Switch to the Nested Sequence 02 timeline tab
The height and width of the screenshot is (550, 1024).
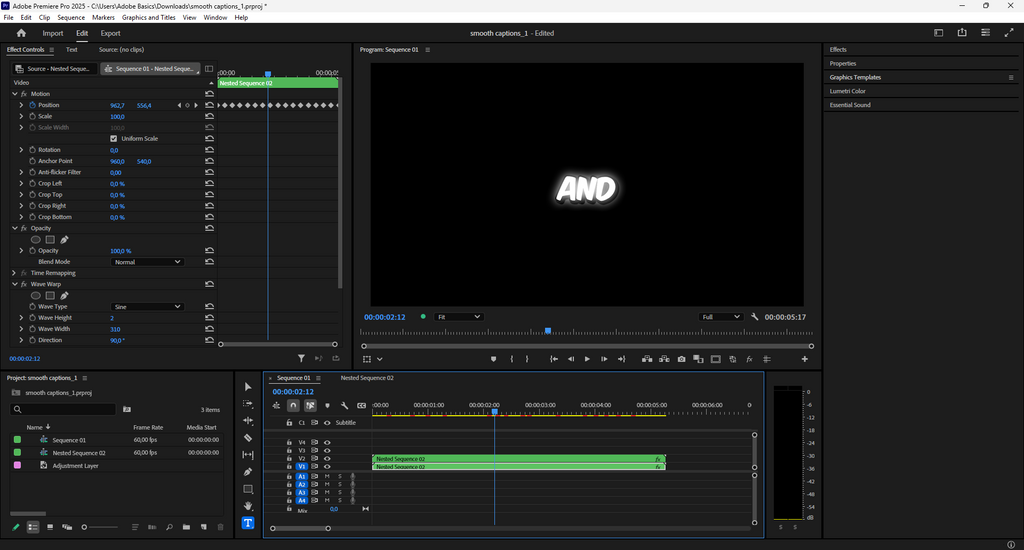coord(367,378)
